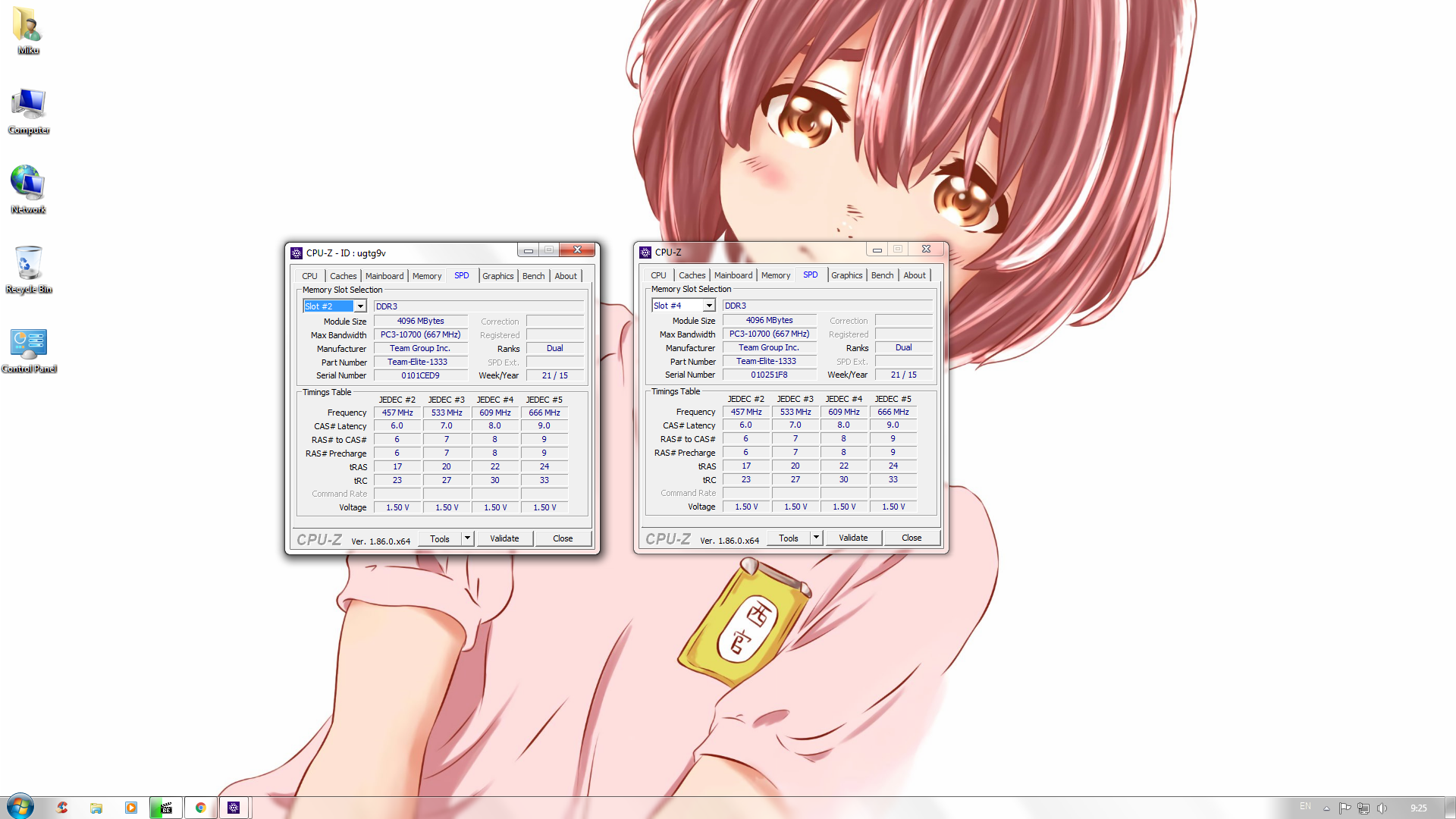Viewport: 1456px width, 819px height.
Task: Expand the Slot #4 memory slot dropdown
Action: pos(709,306)
